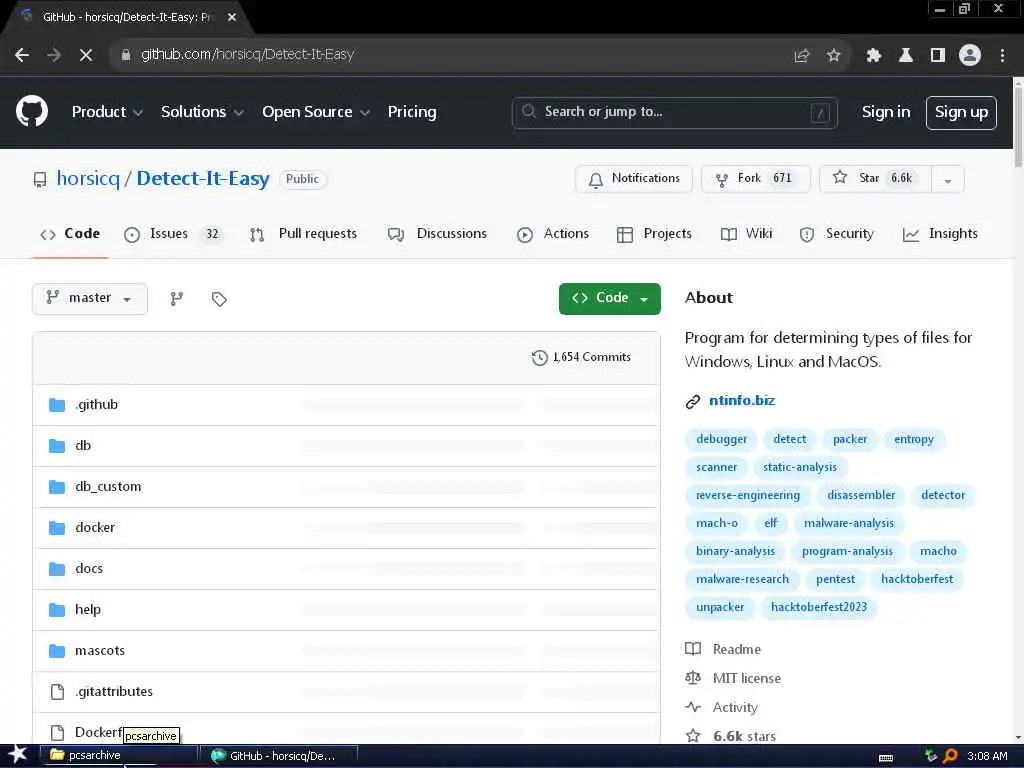Select the static-analysis topic tag
The width and height of the screenshot is (1024, 768).
click(x=799, y=467)
